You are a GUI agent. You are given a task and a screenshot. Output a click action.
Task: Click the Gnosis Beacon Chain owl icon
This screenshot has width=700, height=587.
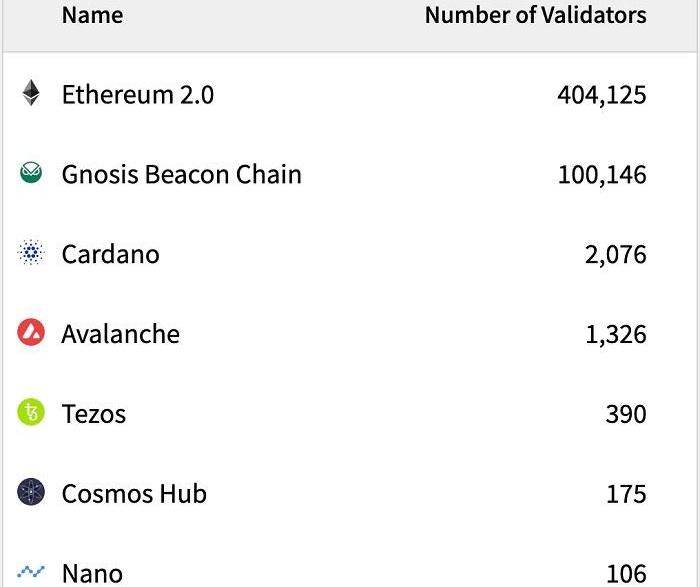pos(32,174)
